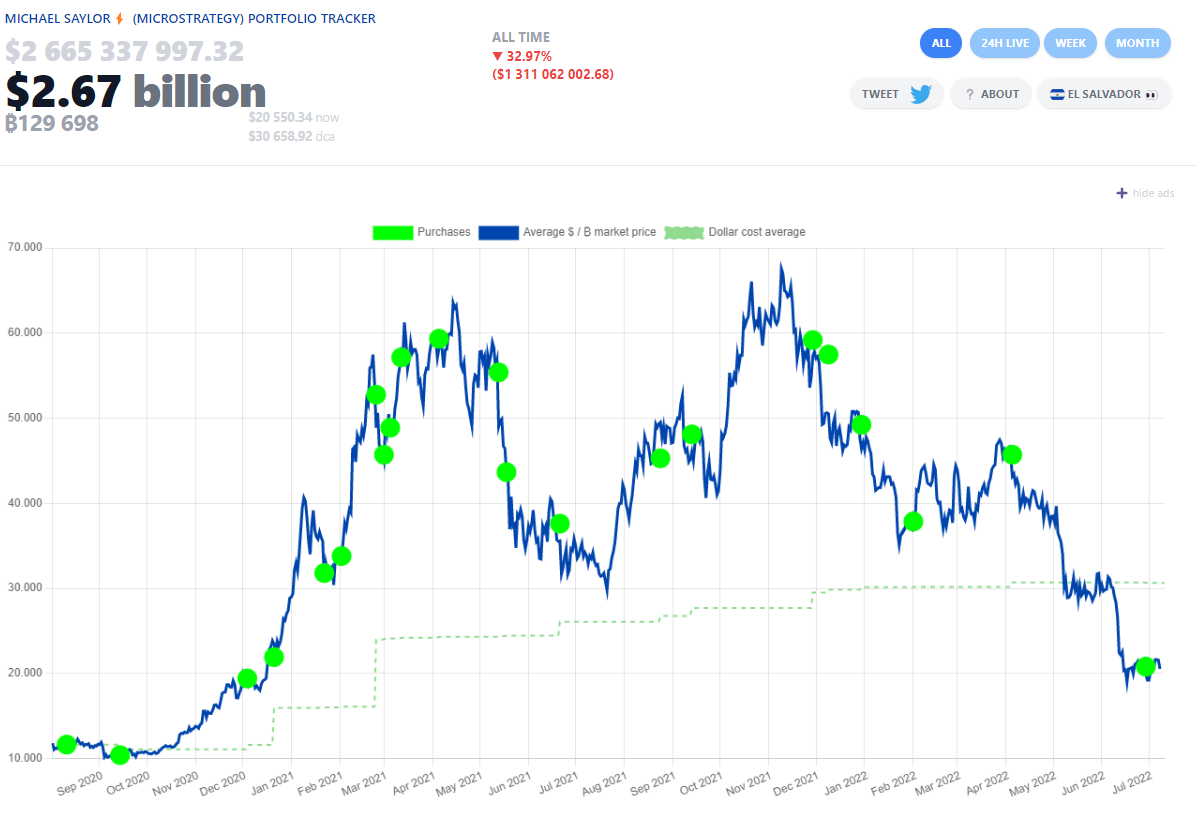Click the Twitter bird icon

pos(921,94)
